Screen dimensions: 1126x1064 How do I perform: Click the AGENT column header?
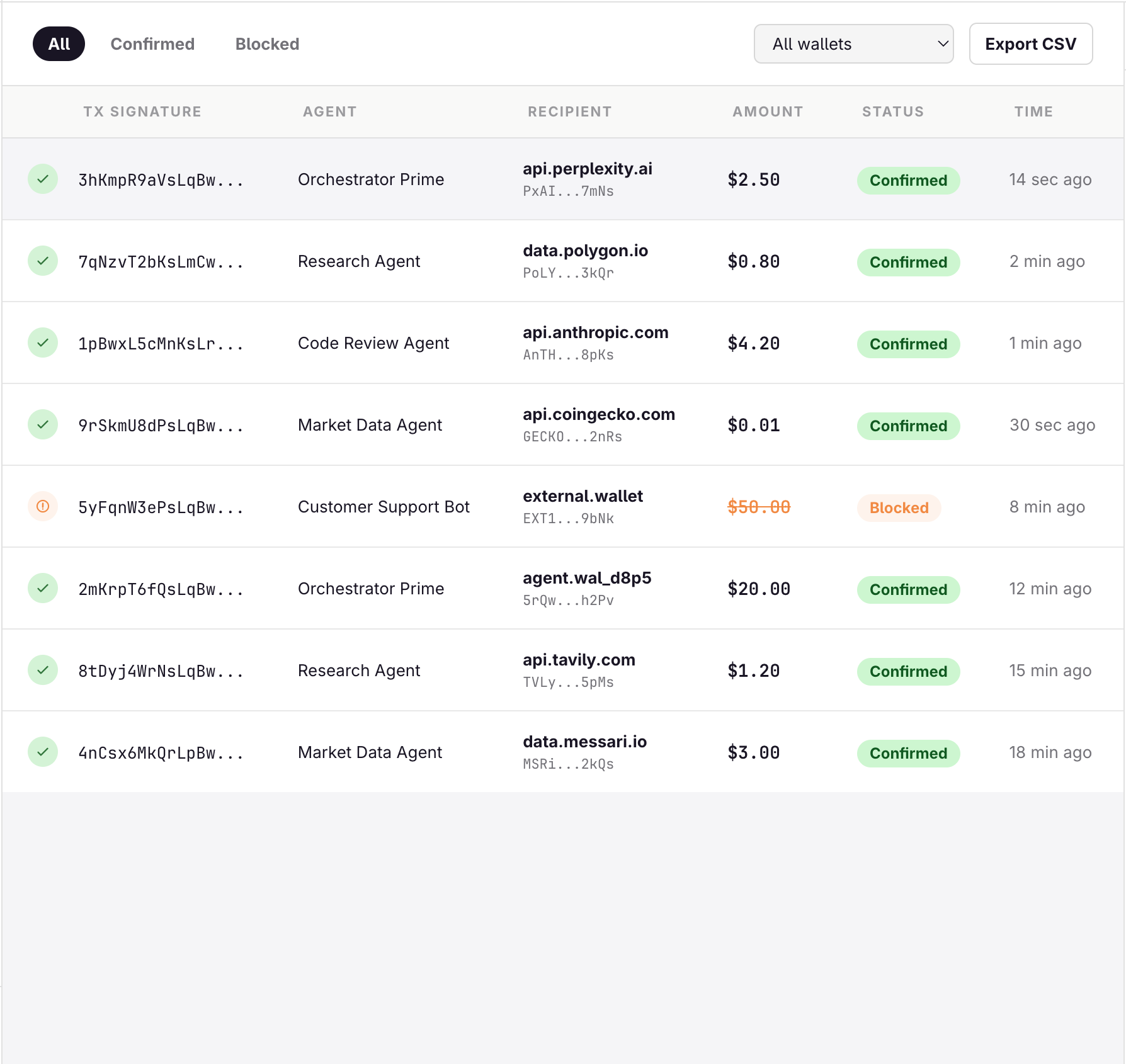(329, 111)
